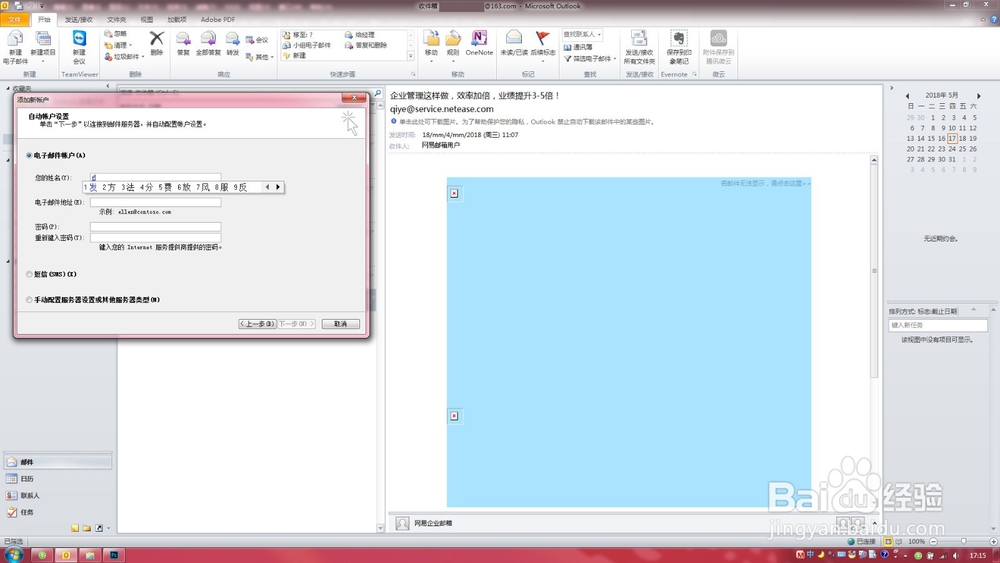The image size is (1000, 563).
Task: Select the 答复和删除 quick step
Action: click(365, 45)
